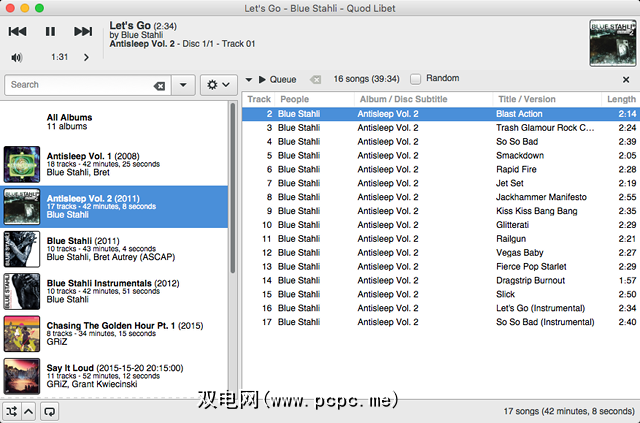Select the Vegas Baby song row
This screenshot has width=640, height=423.
441,253
